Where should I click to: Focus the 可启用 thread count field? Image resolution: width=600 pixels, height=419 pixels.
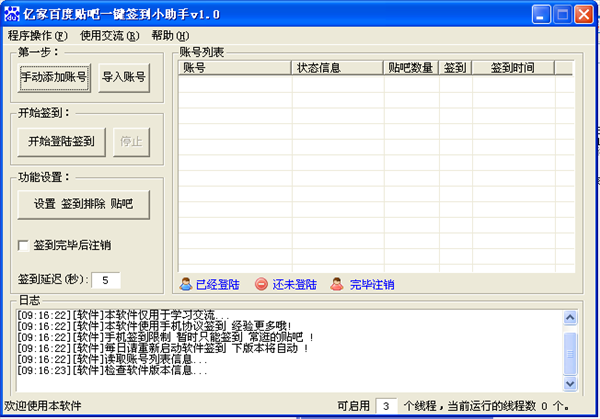tap(386, 406)
